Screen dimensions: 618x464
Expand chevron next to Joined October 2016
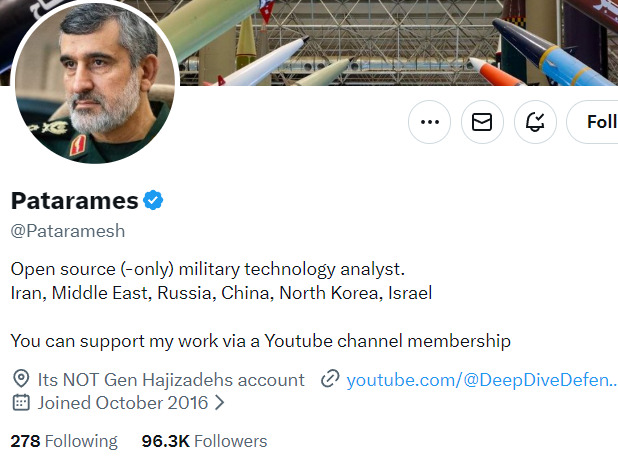[x=219, y=403]
